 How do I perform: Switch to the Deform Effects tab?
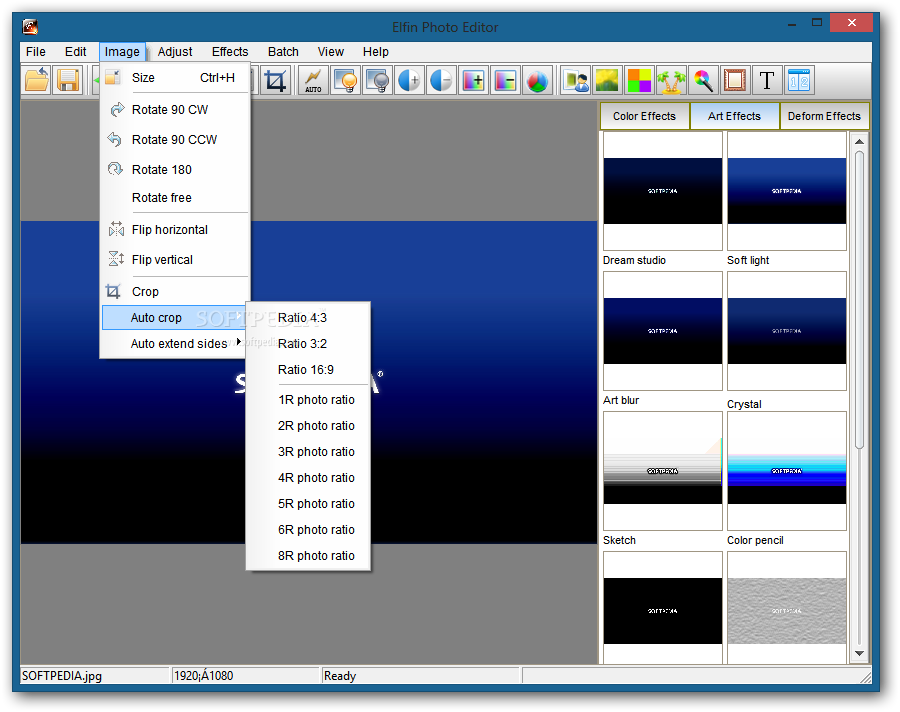pyautogui.click(x=824, y=116)
